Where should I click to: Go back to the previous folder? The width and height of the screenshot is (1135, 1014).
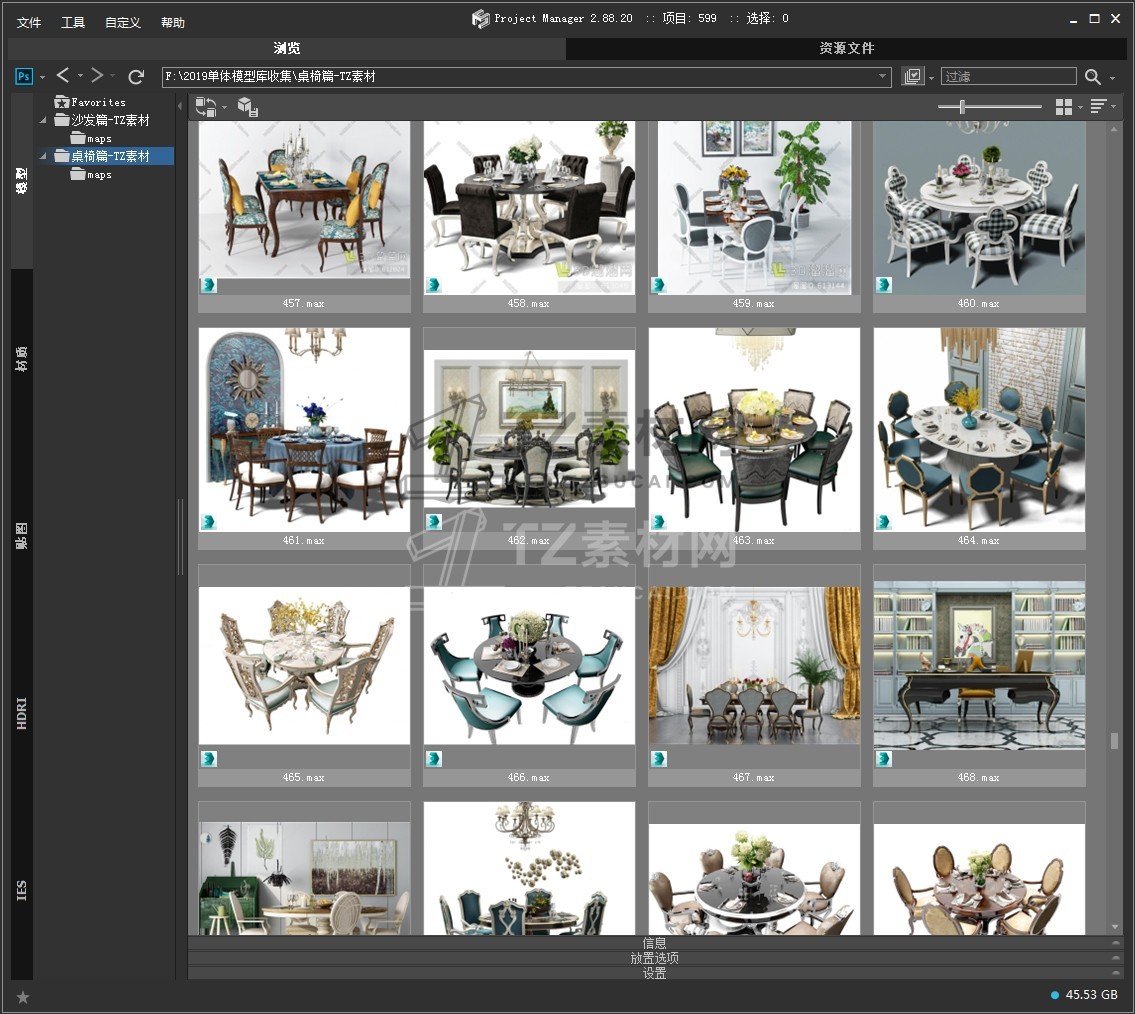63,76
